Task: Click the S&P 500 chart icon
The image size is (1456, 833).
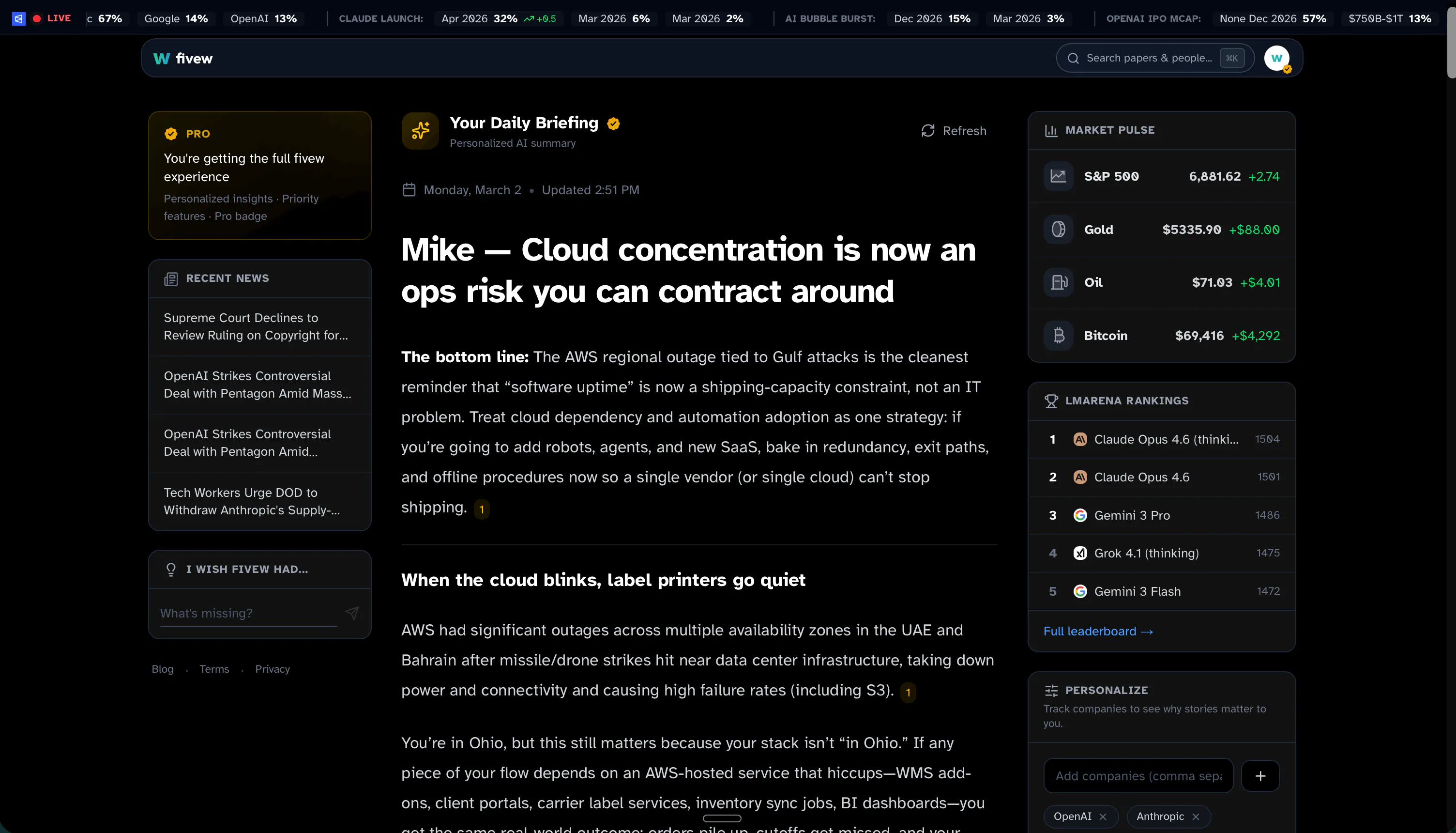Action: click(1058, 176)
